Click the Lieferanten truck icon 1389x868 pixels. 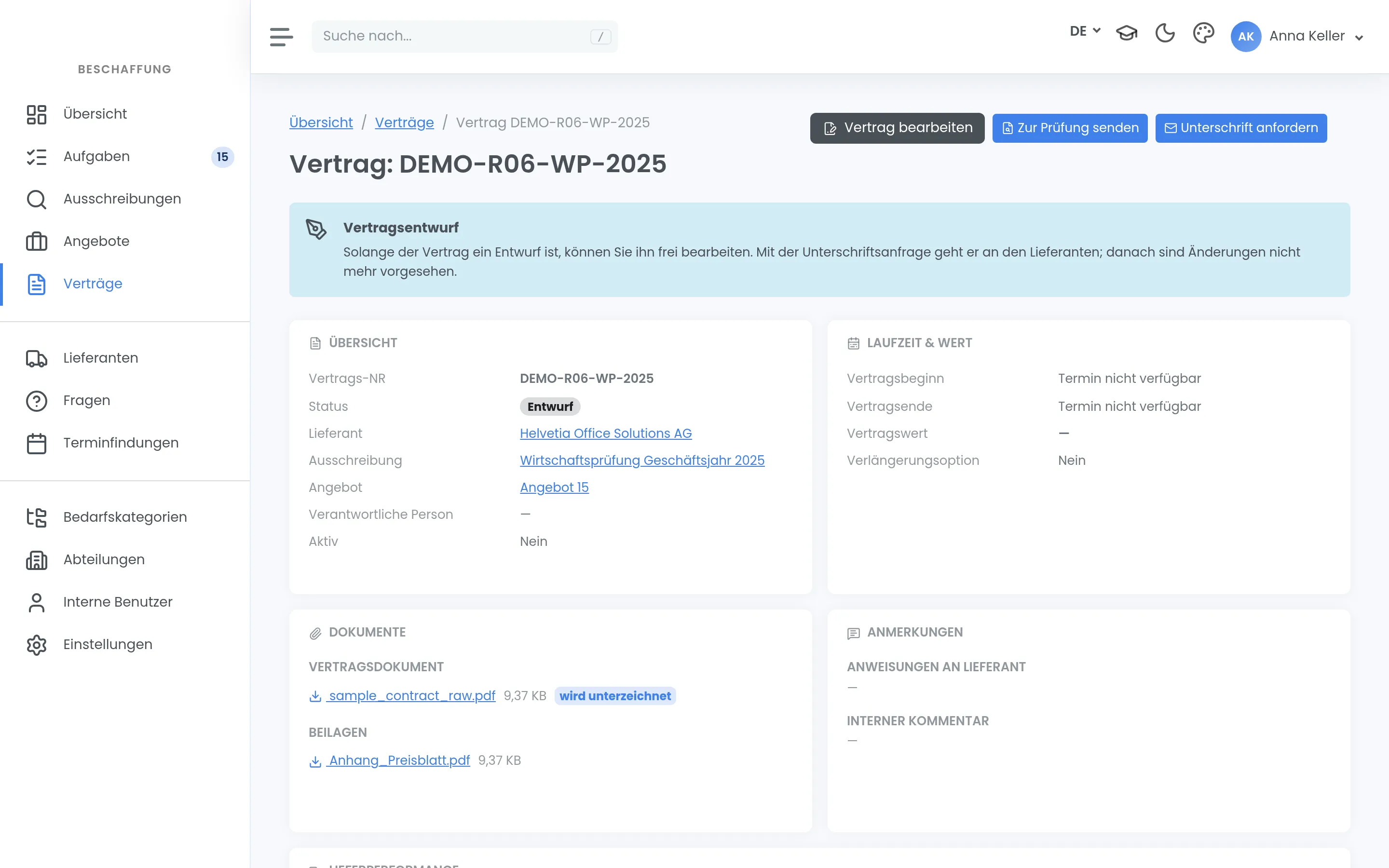(36, 358)
